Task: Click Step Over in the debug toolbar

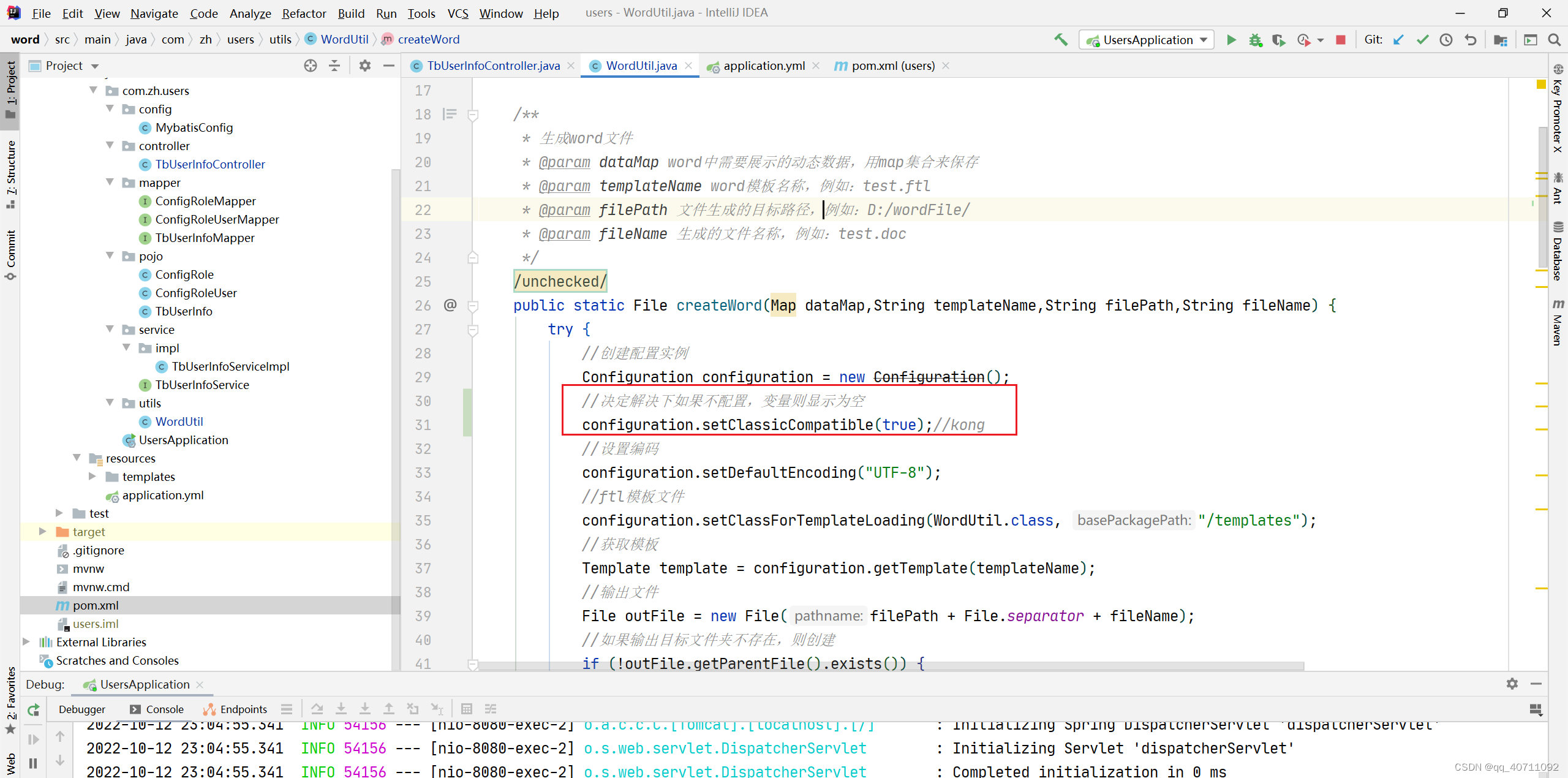Action: click(x=317, y=709)
